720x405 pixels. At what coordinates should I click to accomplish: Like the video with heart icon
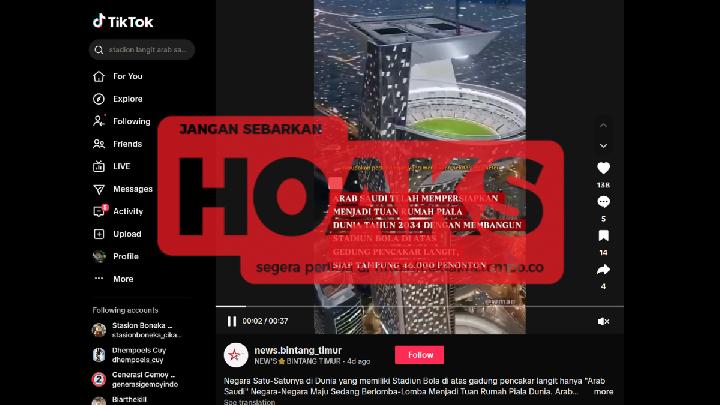tap(603, 168)
